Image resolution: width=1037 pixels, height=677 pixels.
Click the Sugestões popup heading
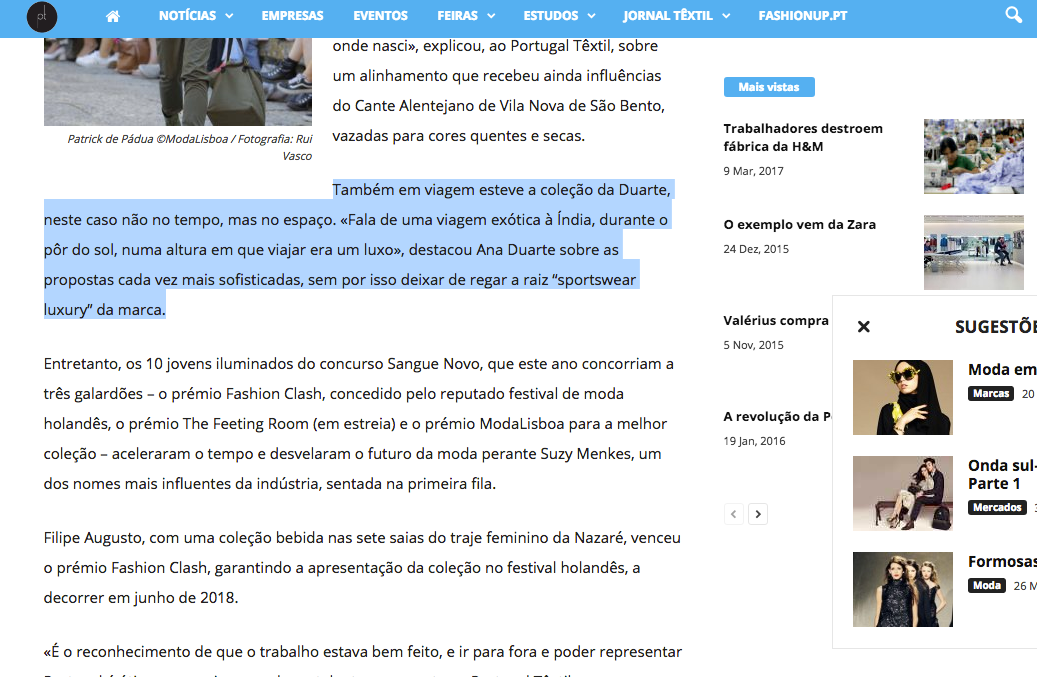[x=995, y=327]
